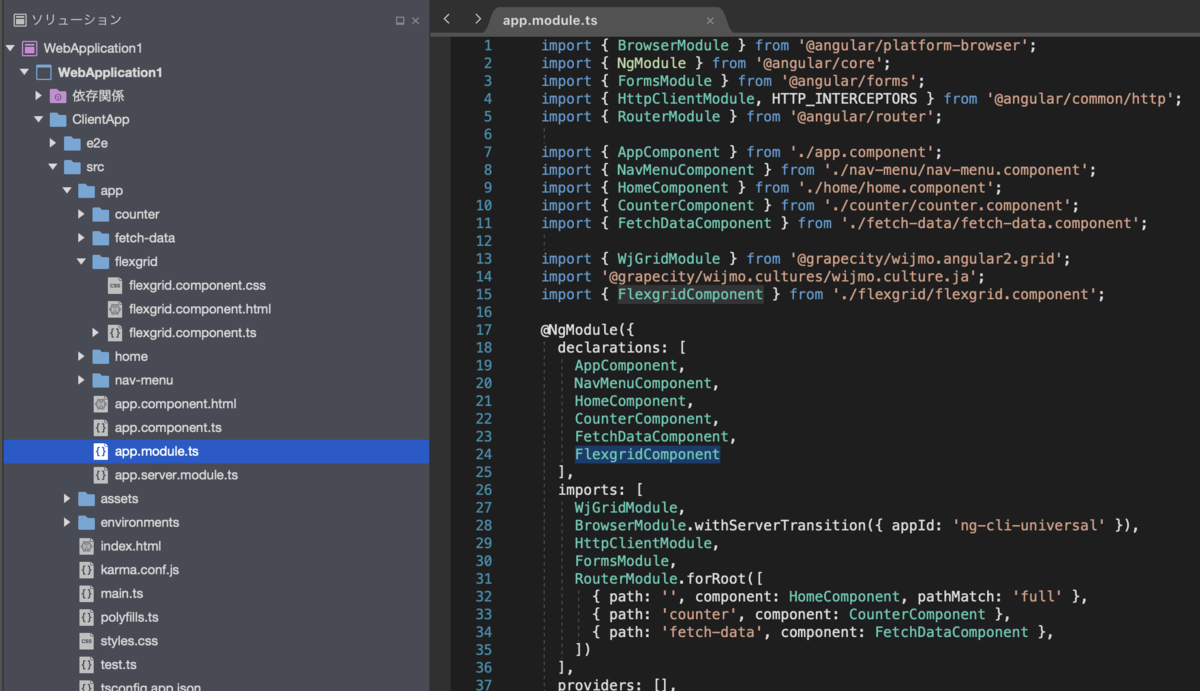
Task: Expand the 依存関係 node
Action: (39, 96)
